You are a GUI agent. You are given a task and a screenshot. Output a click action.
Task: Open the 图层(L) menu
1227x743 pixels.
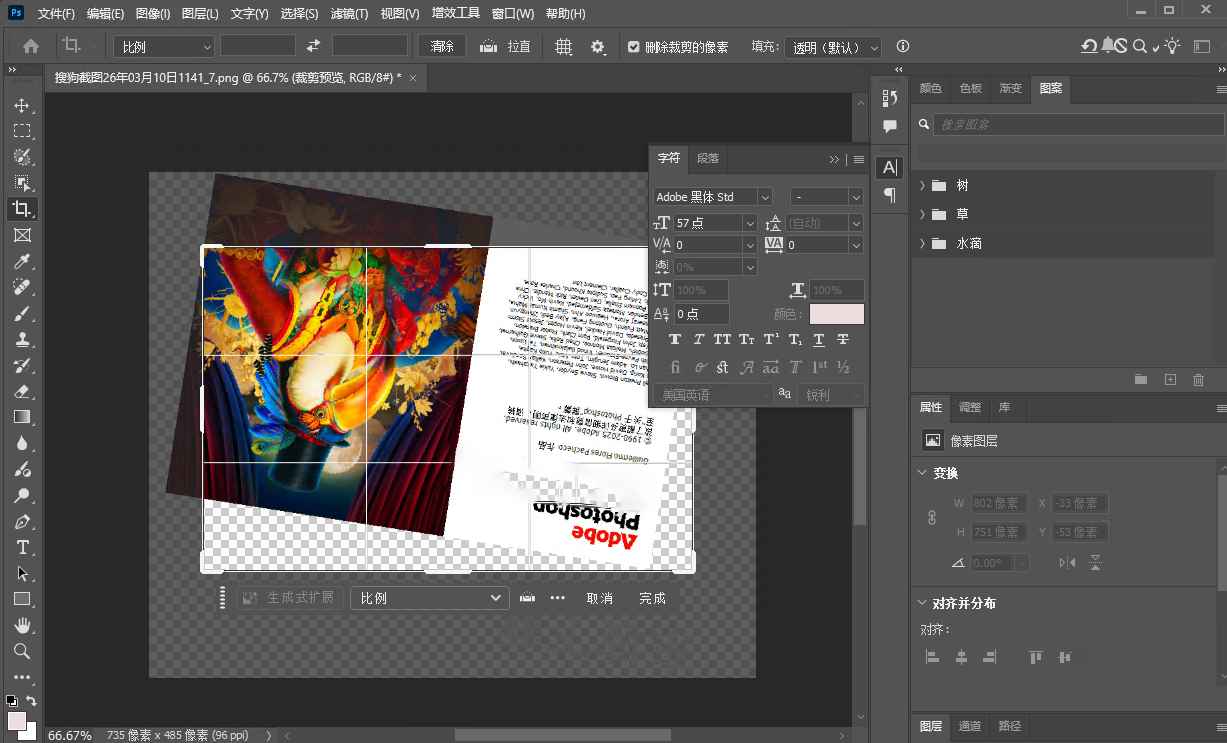200,14
